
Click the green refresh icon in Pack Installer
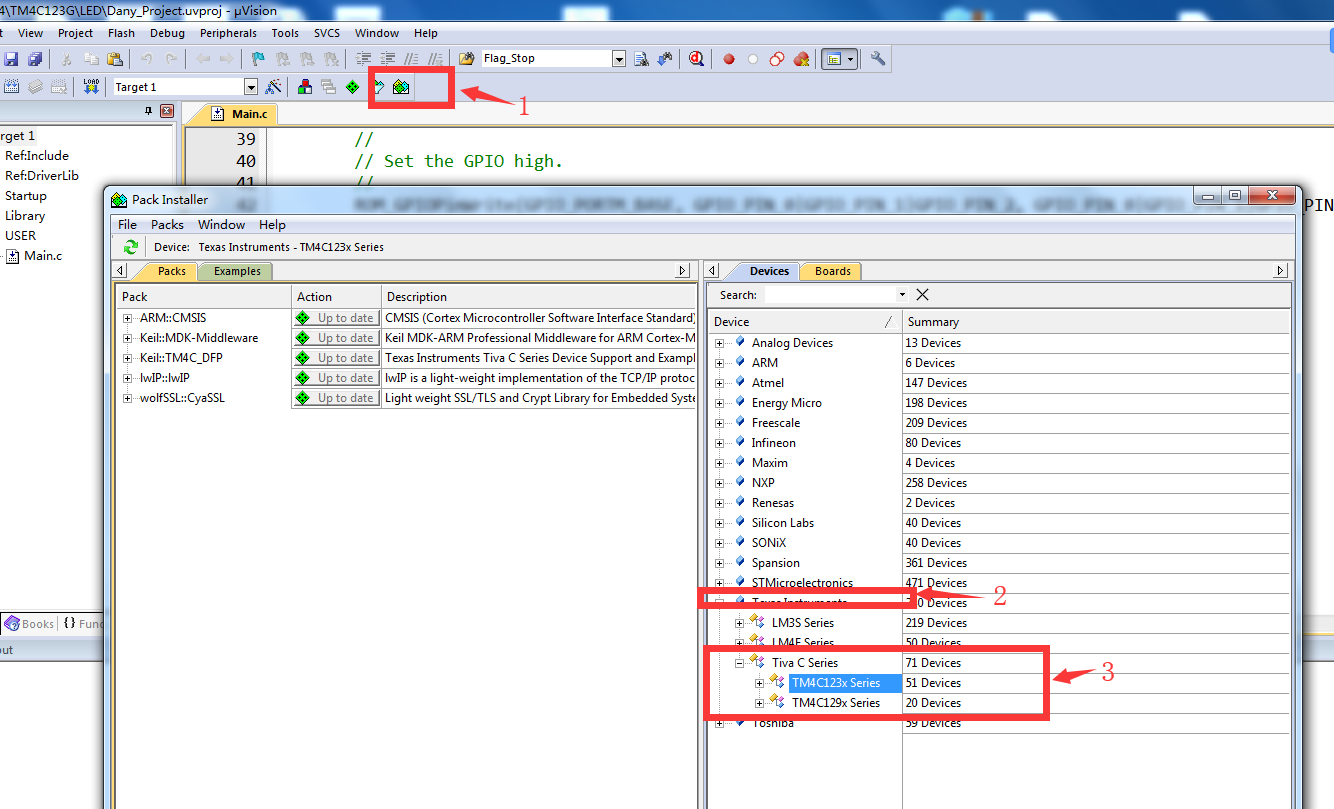tap(131, 247)
